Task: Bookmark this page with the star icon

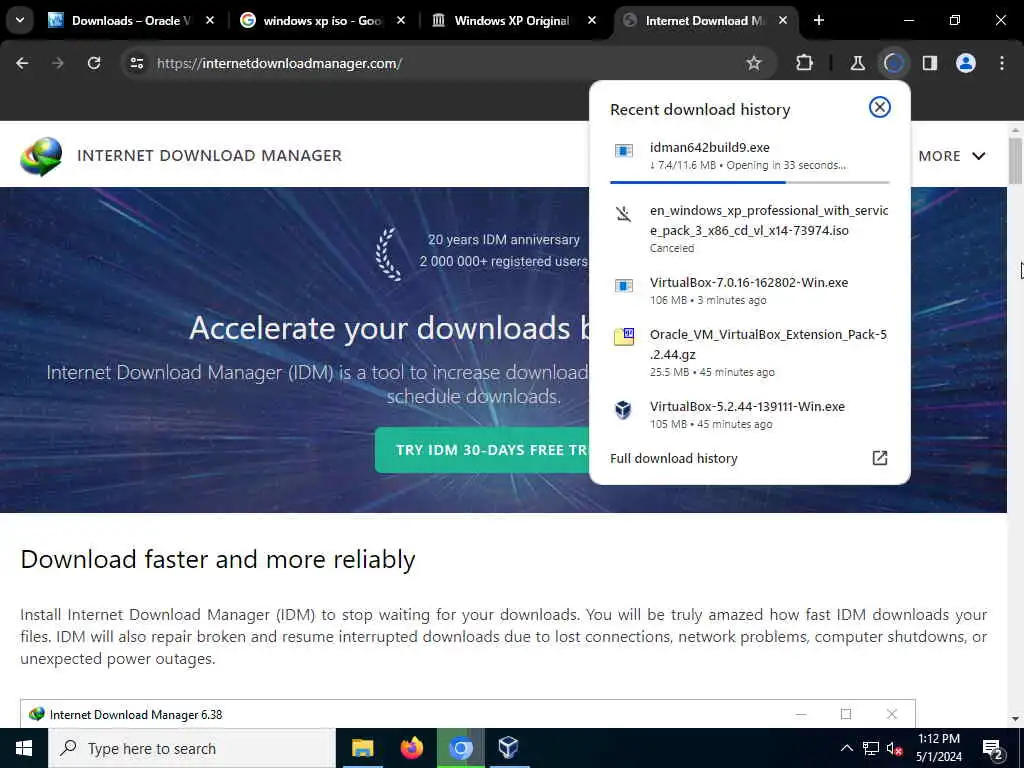Action: coord(754,63)
